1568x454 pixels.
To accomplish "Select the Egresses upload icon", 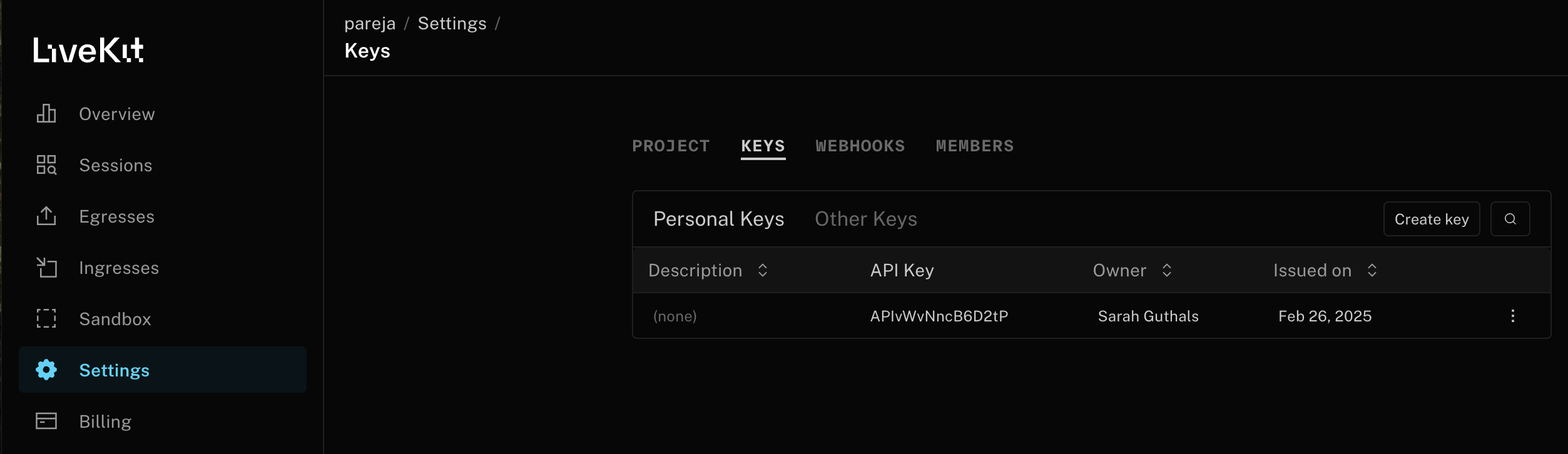I will click(x=46, y=216).
